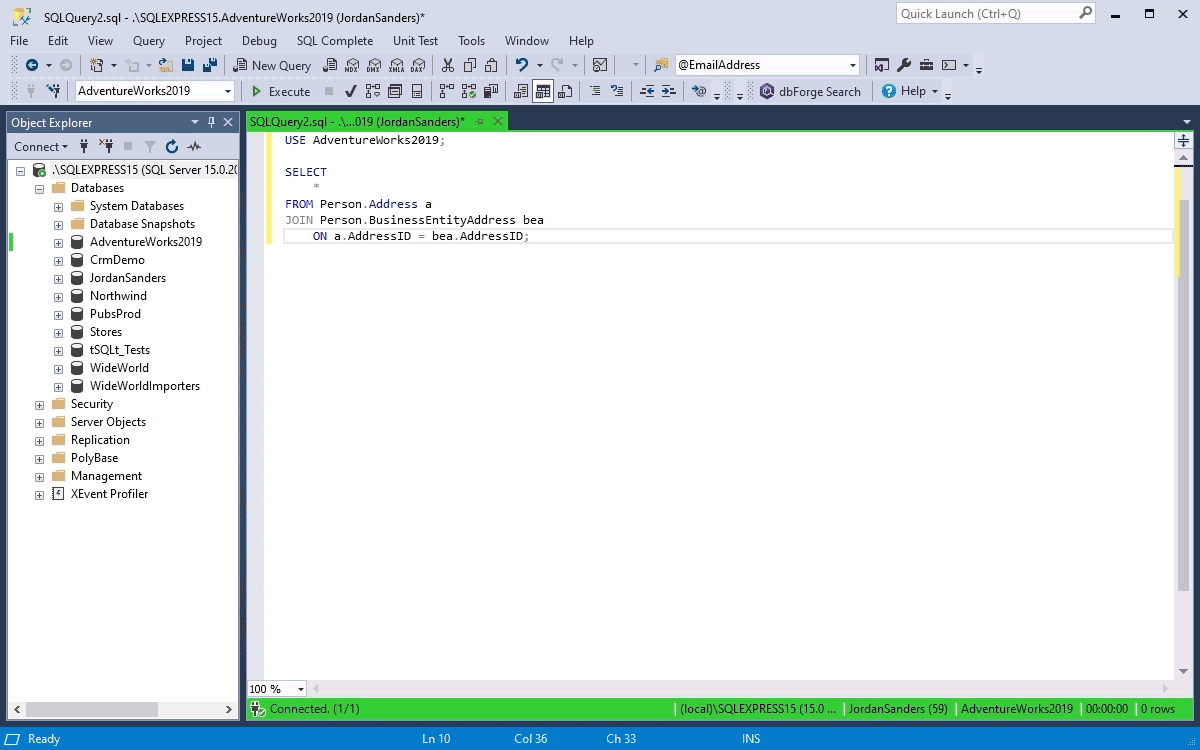Click the Parse query checkmark icon
1200x750 pixels.
click(x=350, y=91)
